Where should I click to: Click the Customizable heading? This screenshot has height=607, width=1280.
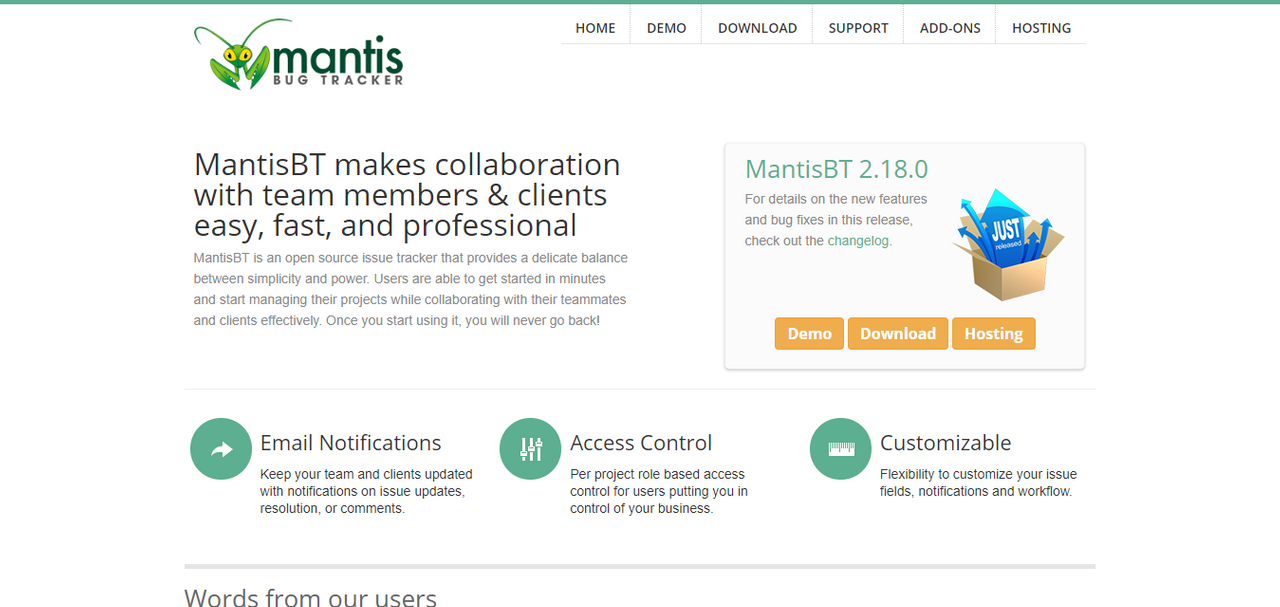pos(946,443)
